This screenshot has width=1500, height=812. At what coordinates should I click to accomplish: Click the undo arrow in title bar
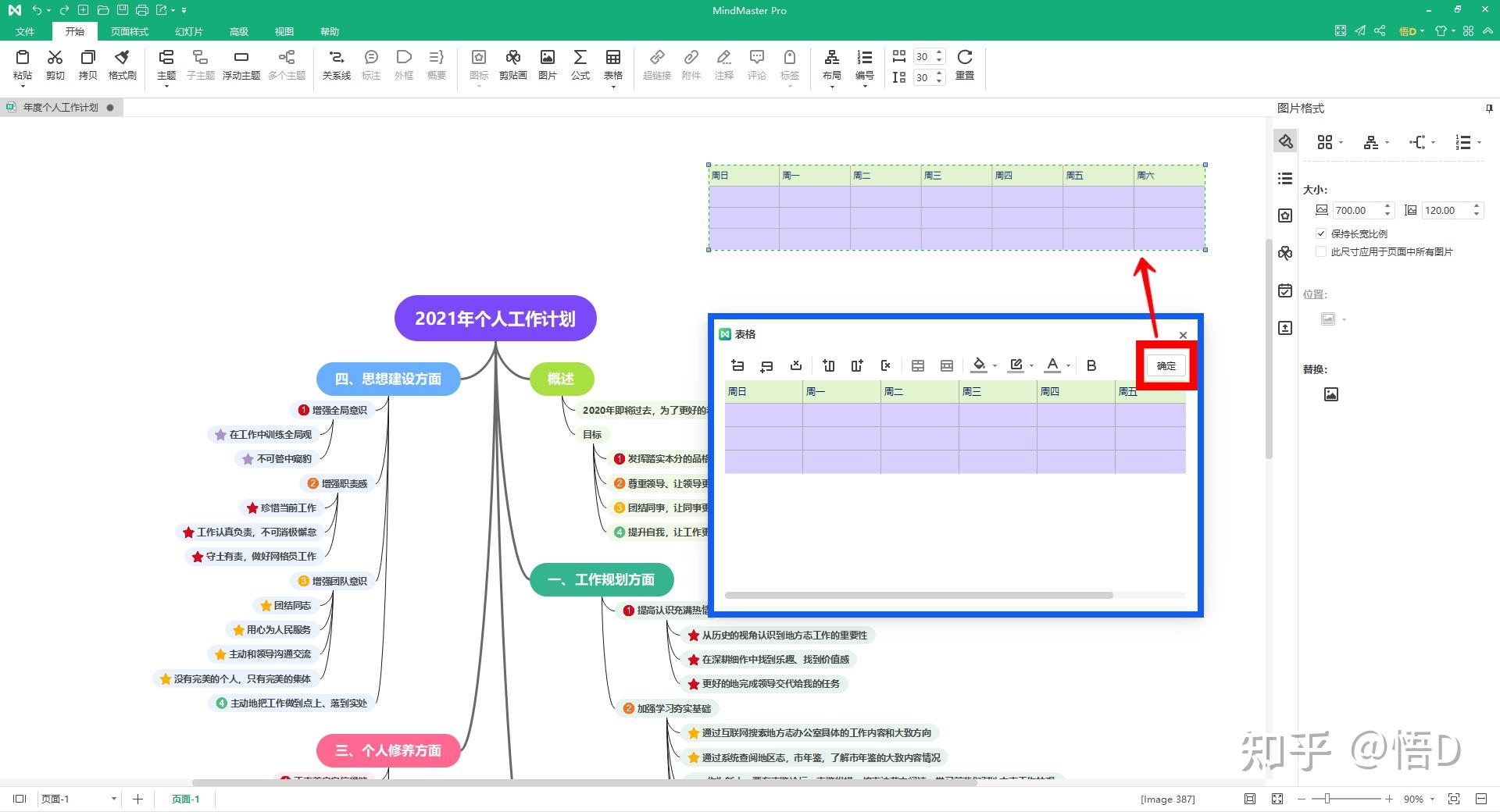[37, 10]
